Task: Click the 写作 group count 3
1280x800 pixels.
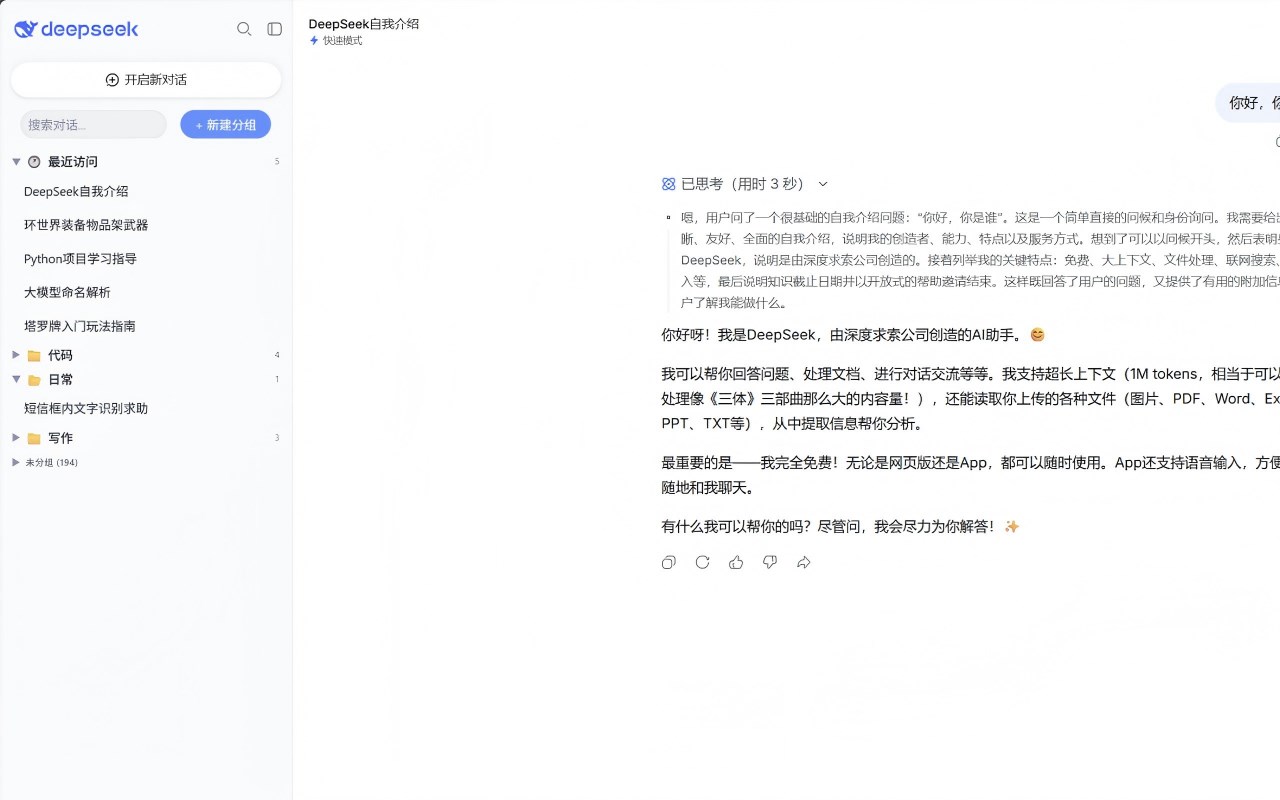Action: 277,438
